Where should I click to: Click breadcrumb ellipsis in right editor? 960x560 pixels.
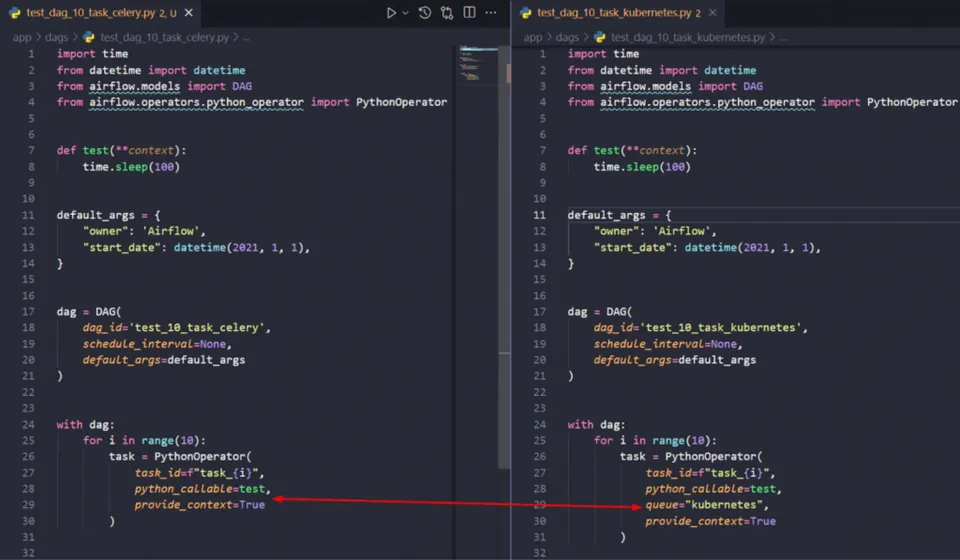[783, 38]
